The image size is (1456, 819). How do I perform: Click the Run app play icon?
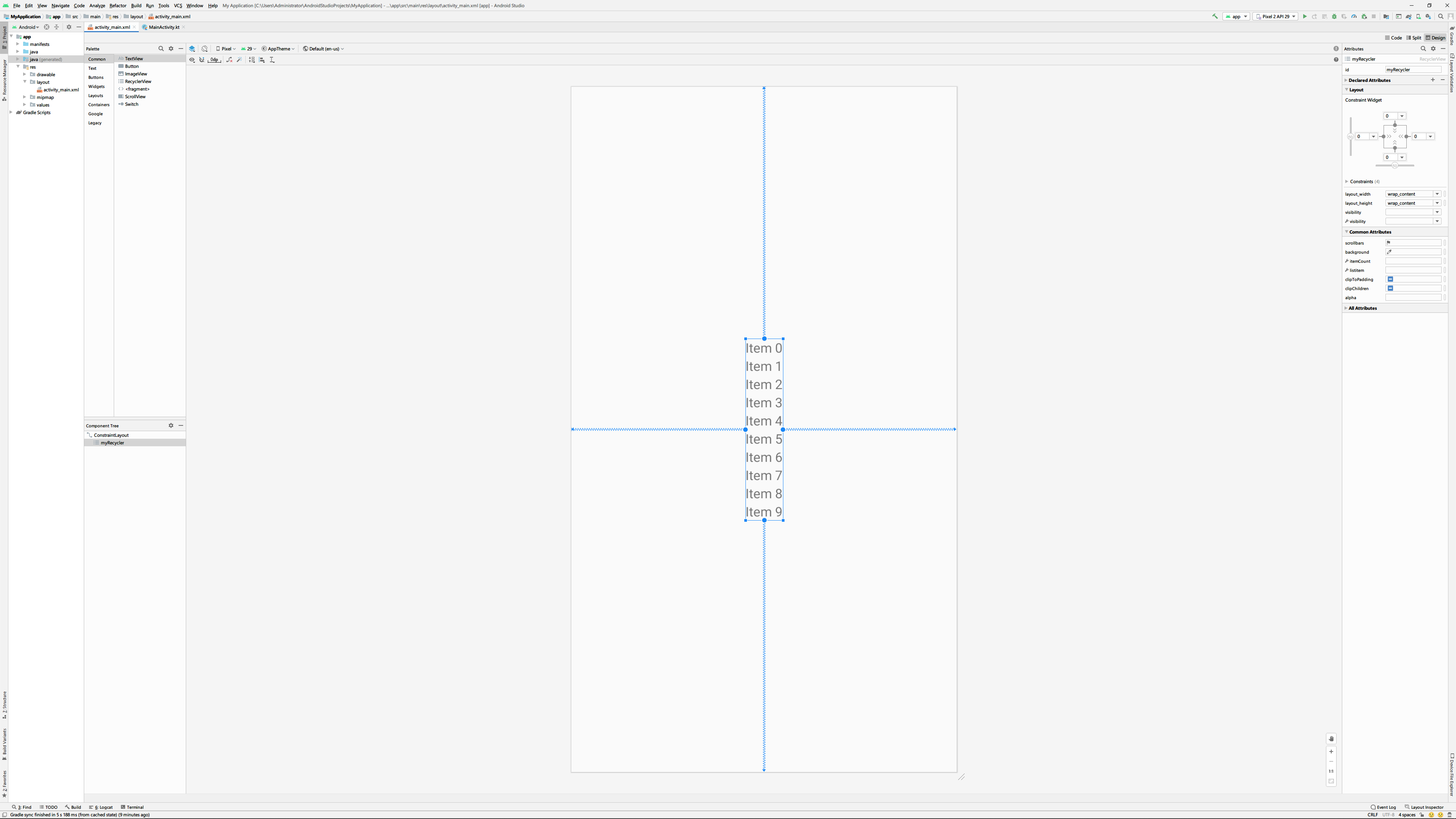coord(1304,16)
